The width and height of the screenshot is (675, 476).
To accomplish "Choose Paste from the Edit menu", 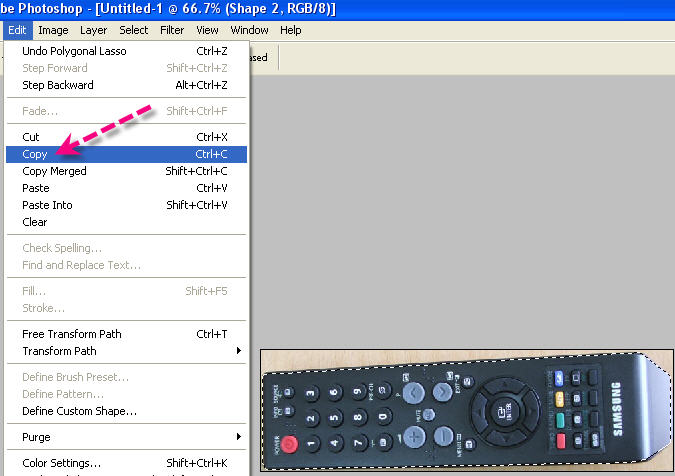I will pyautogui.click(x=127, y=188).
